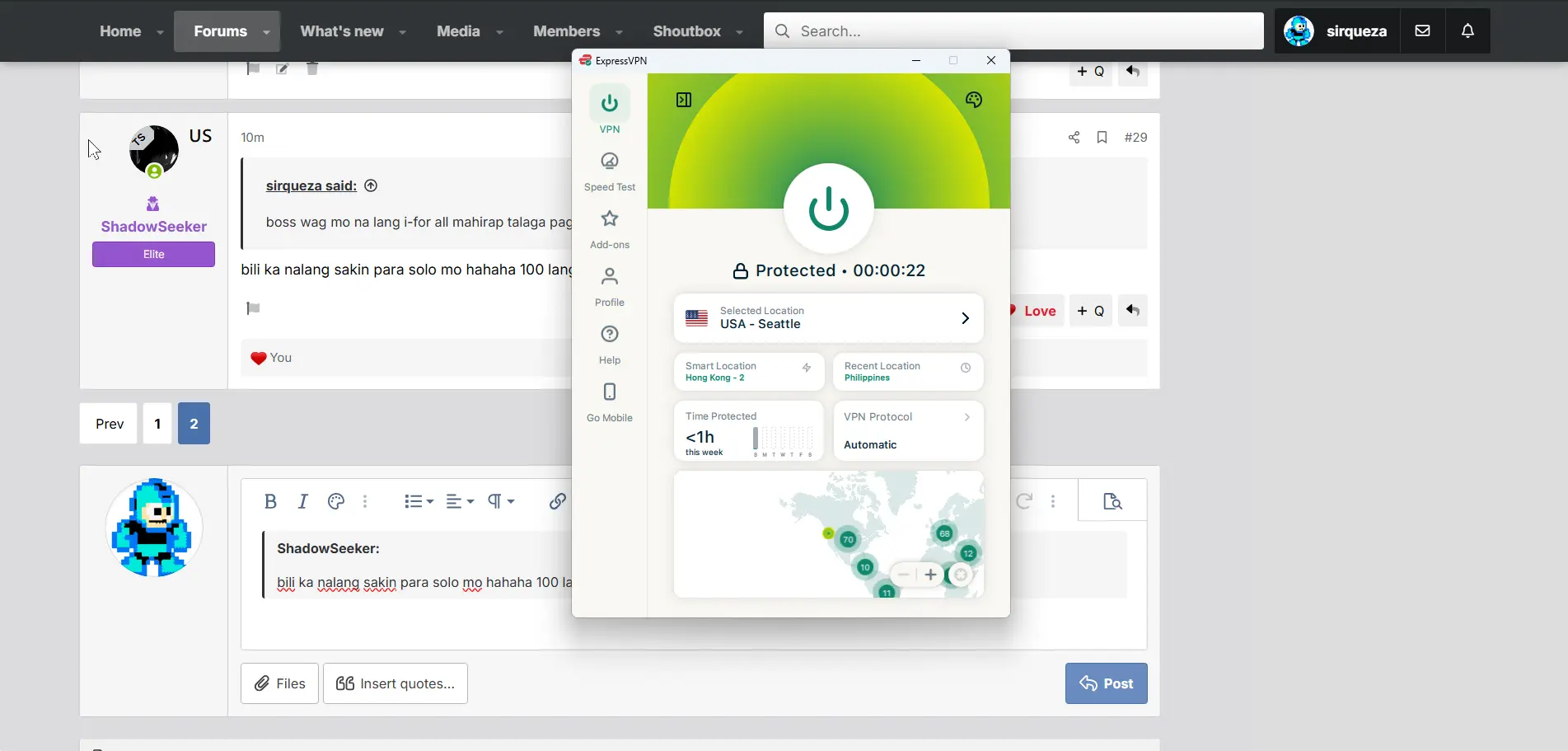Open text color palette in editor
Image resolution: width=1568 pixels, height=751 pixels.
[335, 501]
